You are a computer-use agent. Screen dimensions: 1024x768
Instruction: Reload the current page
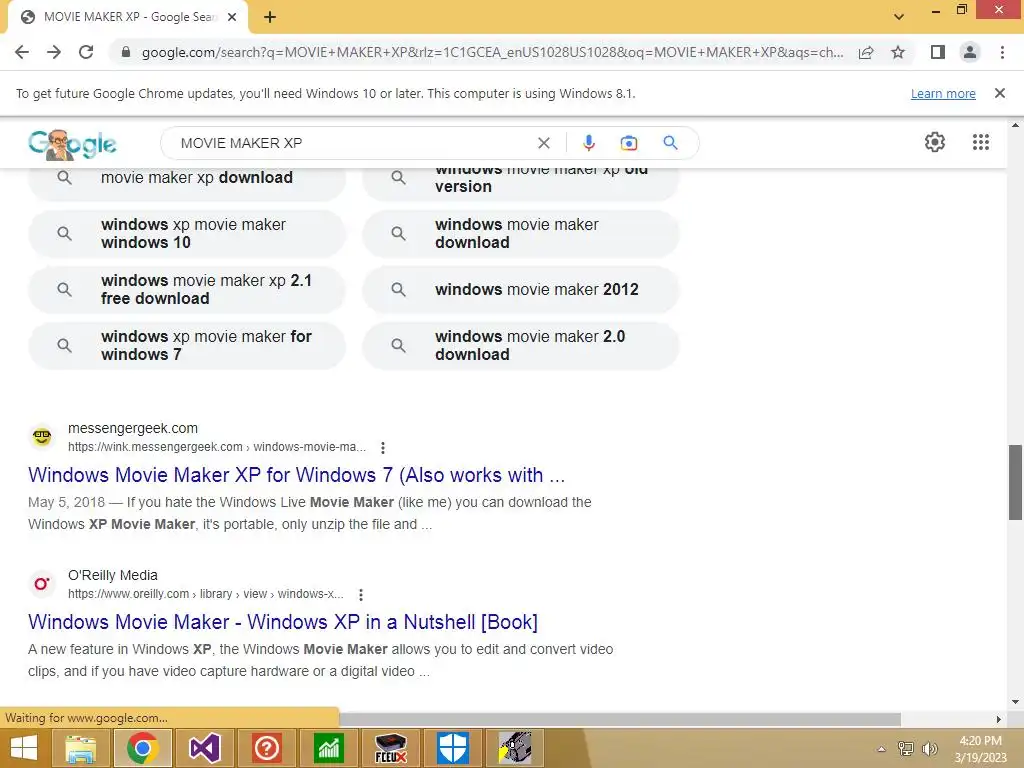pyautogui.click(x=86, y=52)
